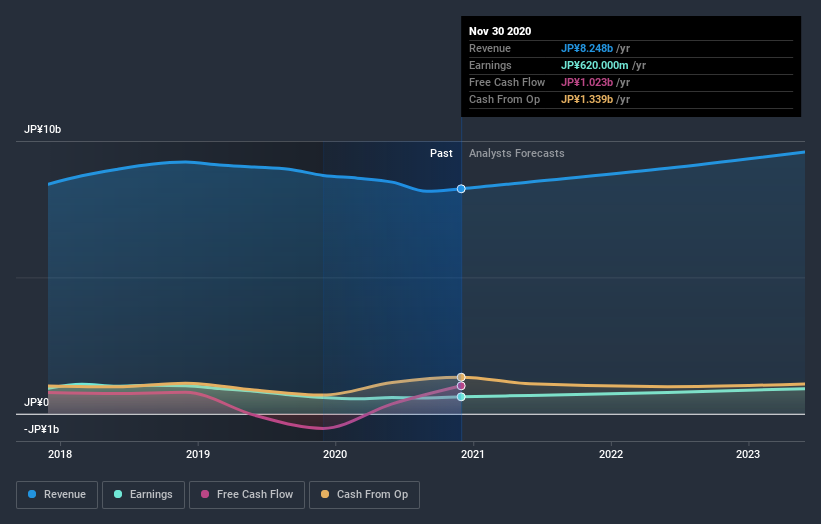Screen dimensions: 821x524
Task: Click the blue Revenue data point marker
Action: pos(461,188)
